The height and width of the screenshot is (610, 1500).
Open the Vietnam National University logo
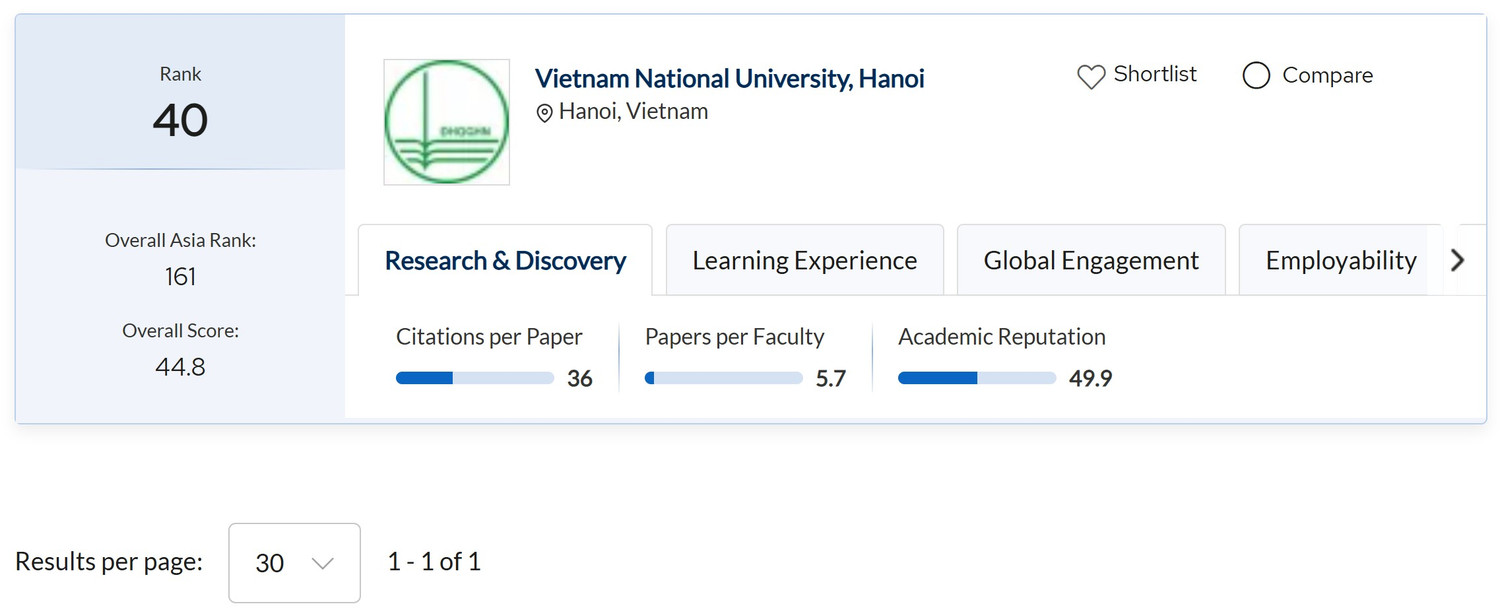click(x=447, y=122)
